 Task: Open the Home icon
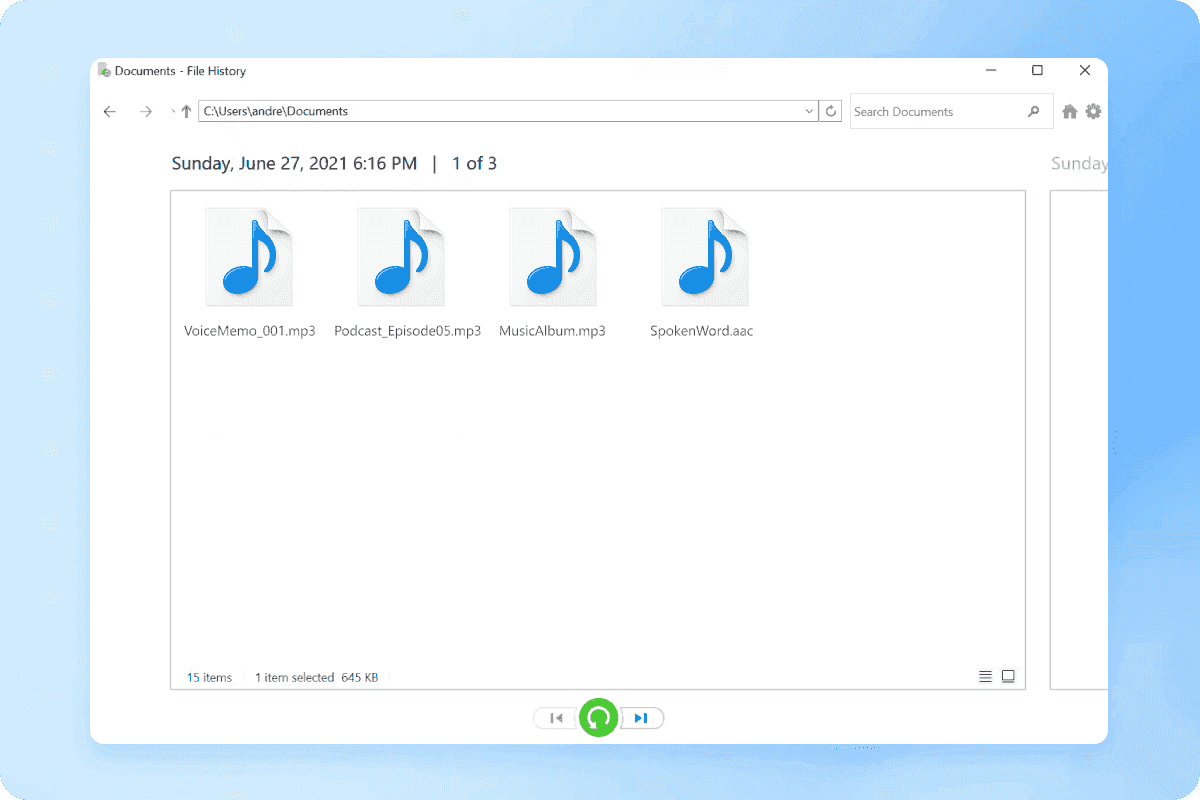(1069, 112)
